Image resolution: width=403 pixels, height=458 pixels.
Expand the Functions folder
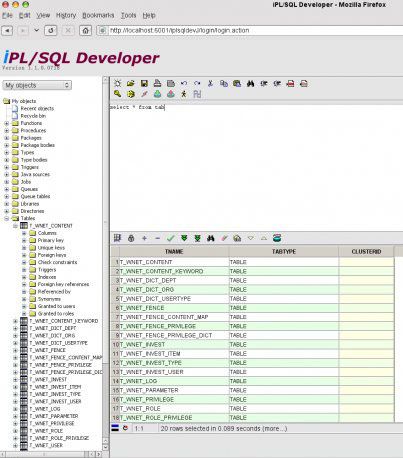(7, 123)
